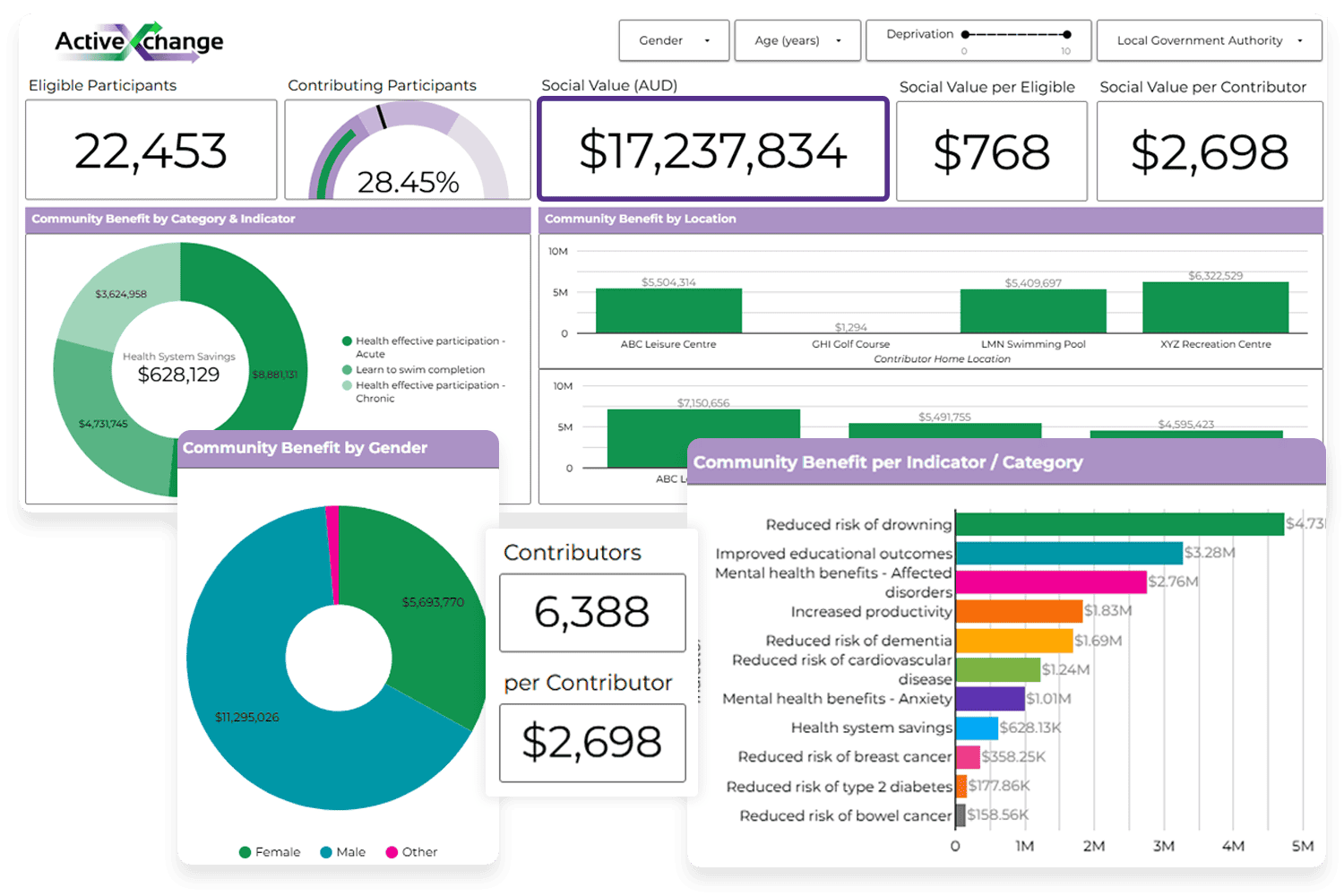Click the Social Value per Contributor card
The image size is (1344, 896).
click(x=1210, y=151)
